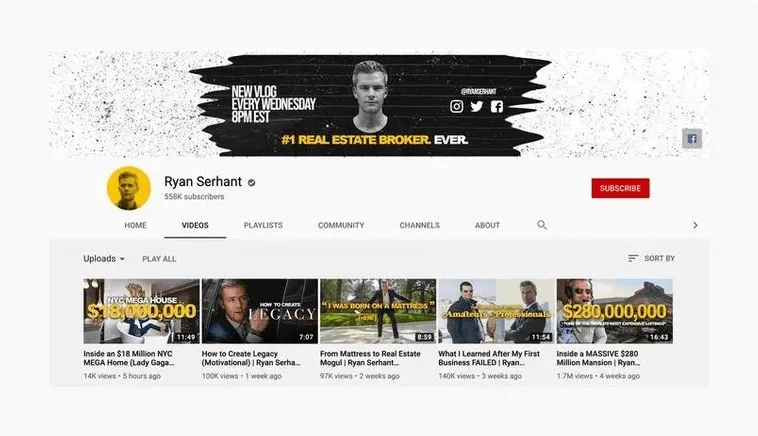Click the Twitter bird icon in banner
758x436 pixels.
coord(477,106)
